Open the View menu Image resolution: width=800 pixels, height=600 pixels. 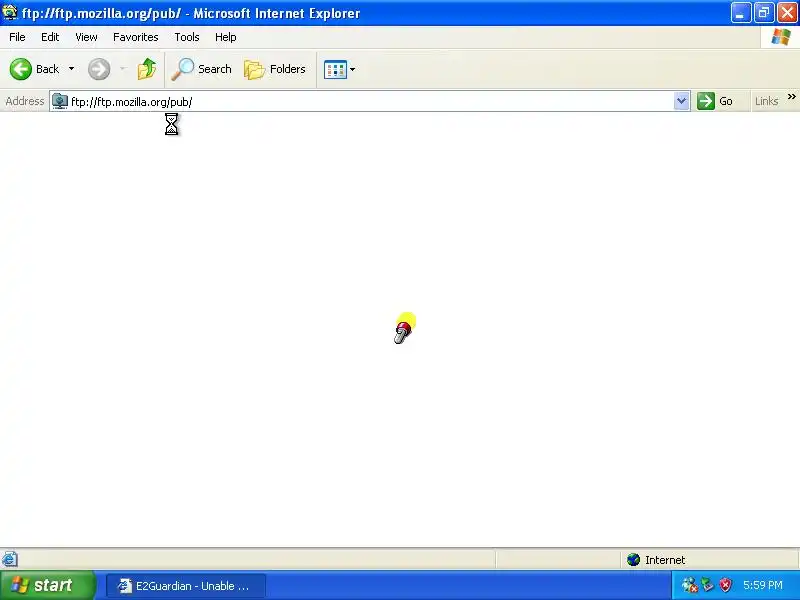[86, 37]
